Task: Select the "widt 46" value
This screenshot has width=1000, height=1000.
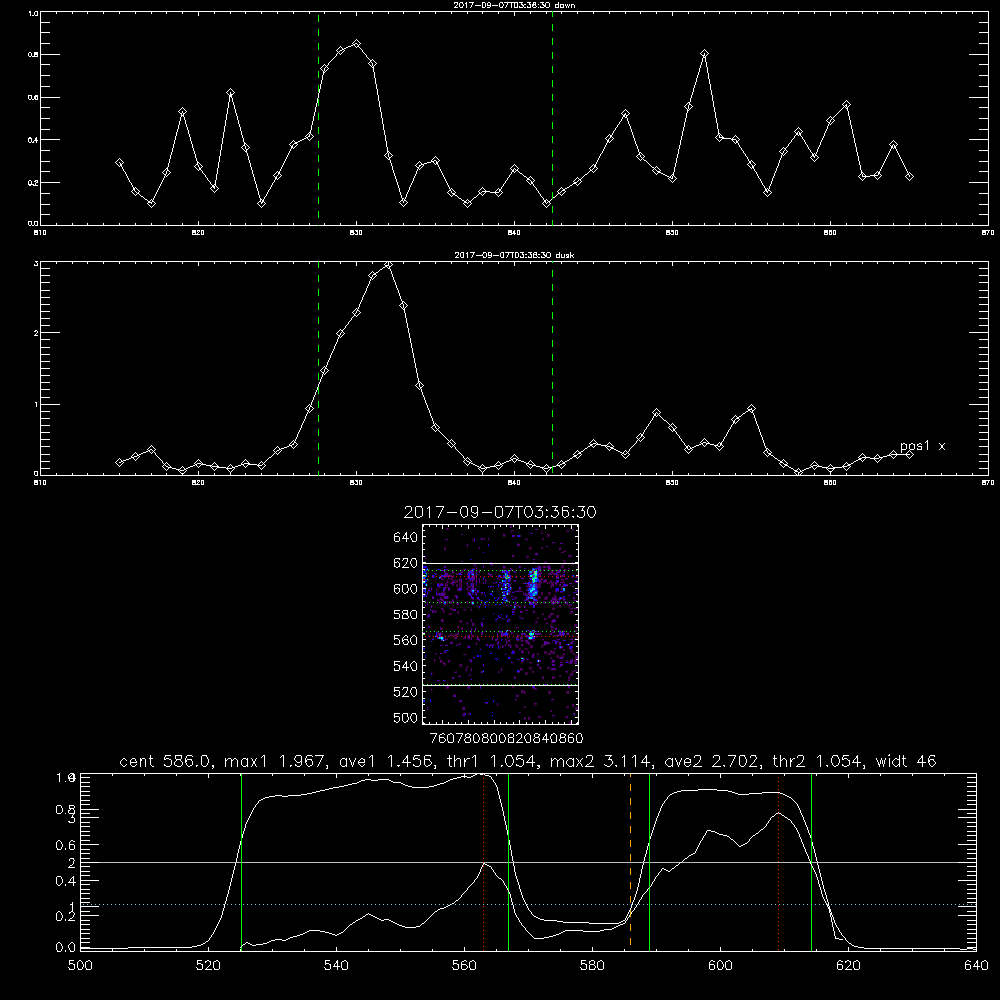Action: click(906, 761)
